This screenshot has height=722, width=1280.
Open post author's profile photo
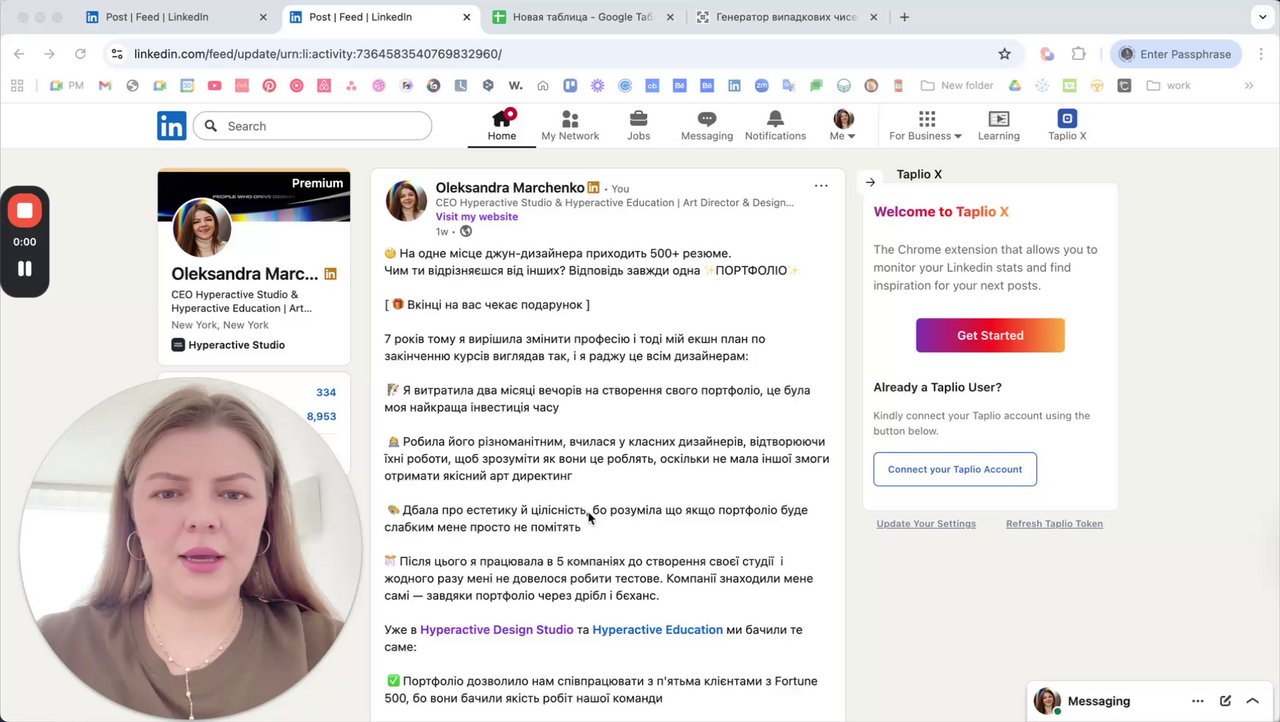click(x=406, y=201)
